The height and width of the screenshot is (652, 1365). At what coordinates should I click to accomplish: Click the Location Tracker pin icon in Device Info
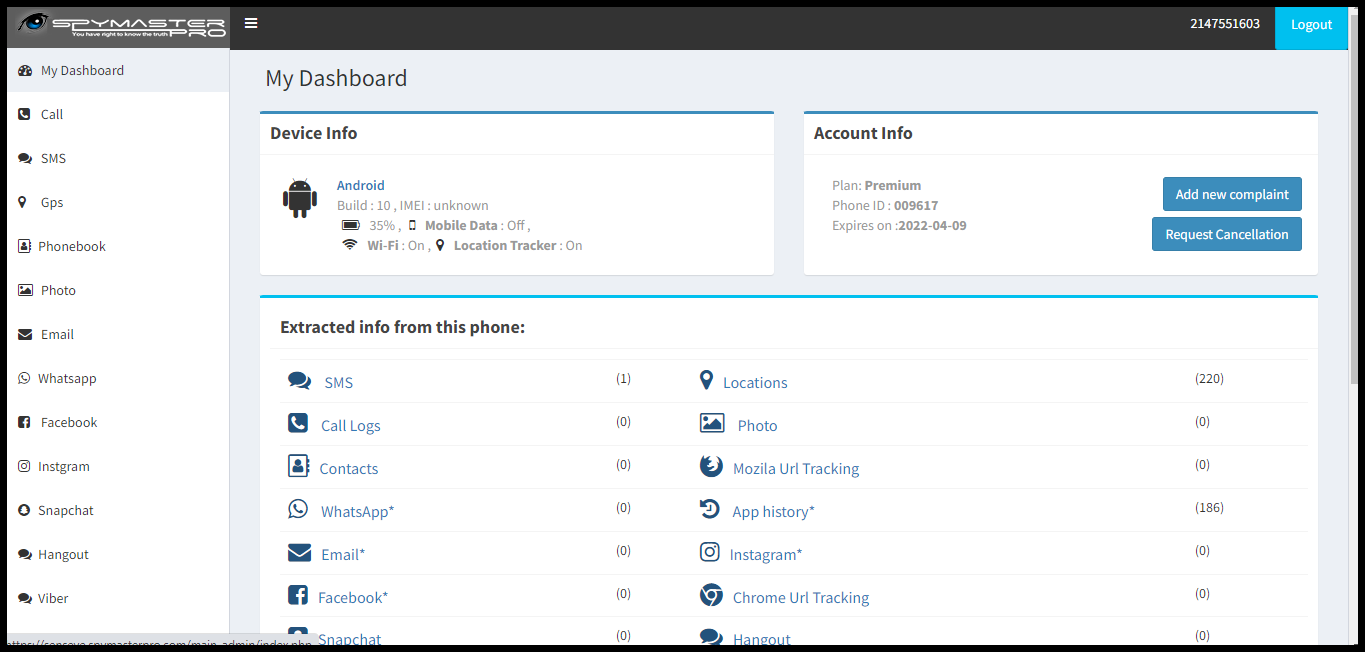[x=440, y=245]
